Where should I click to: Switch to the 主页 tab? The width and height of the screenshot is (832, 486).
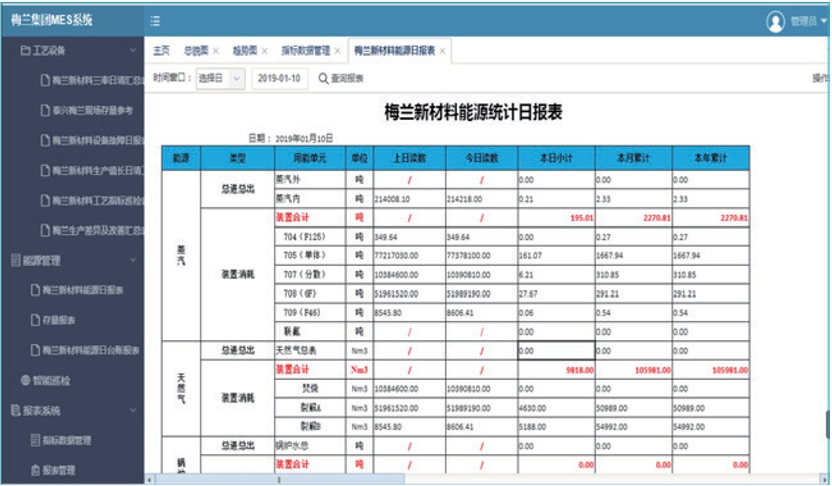coord(161,50)
